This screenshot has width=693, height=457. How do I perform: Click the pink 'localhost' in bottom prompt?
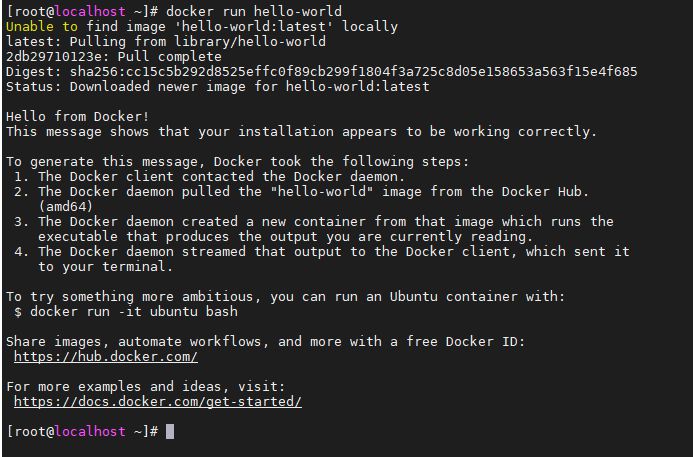tap(90, 431)
